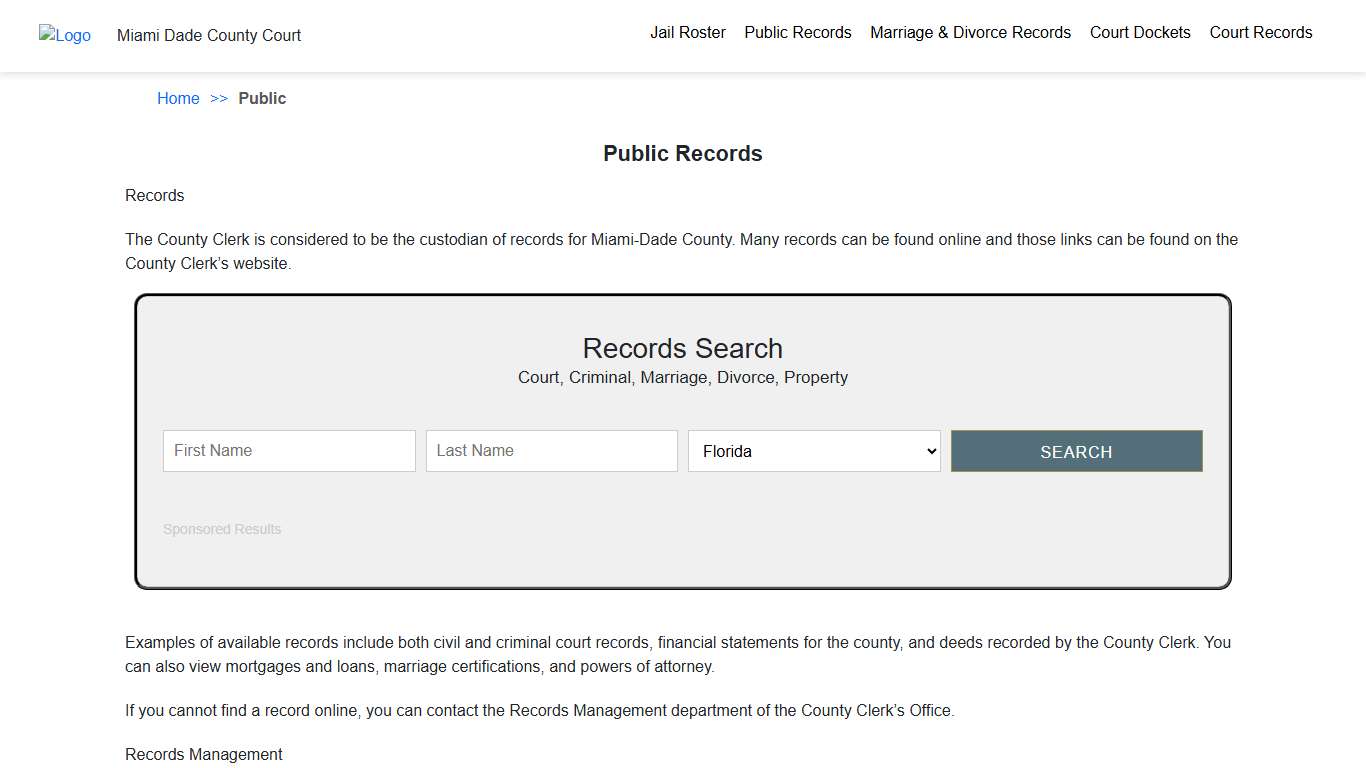View the Court Dockets page
This screenshot has height=768, width=1366.
(1140, 32)
